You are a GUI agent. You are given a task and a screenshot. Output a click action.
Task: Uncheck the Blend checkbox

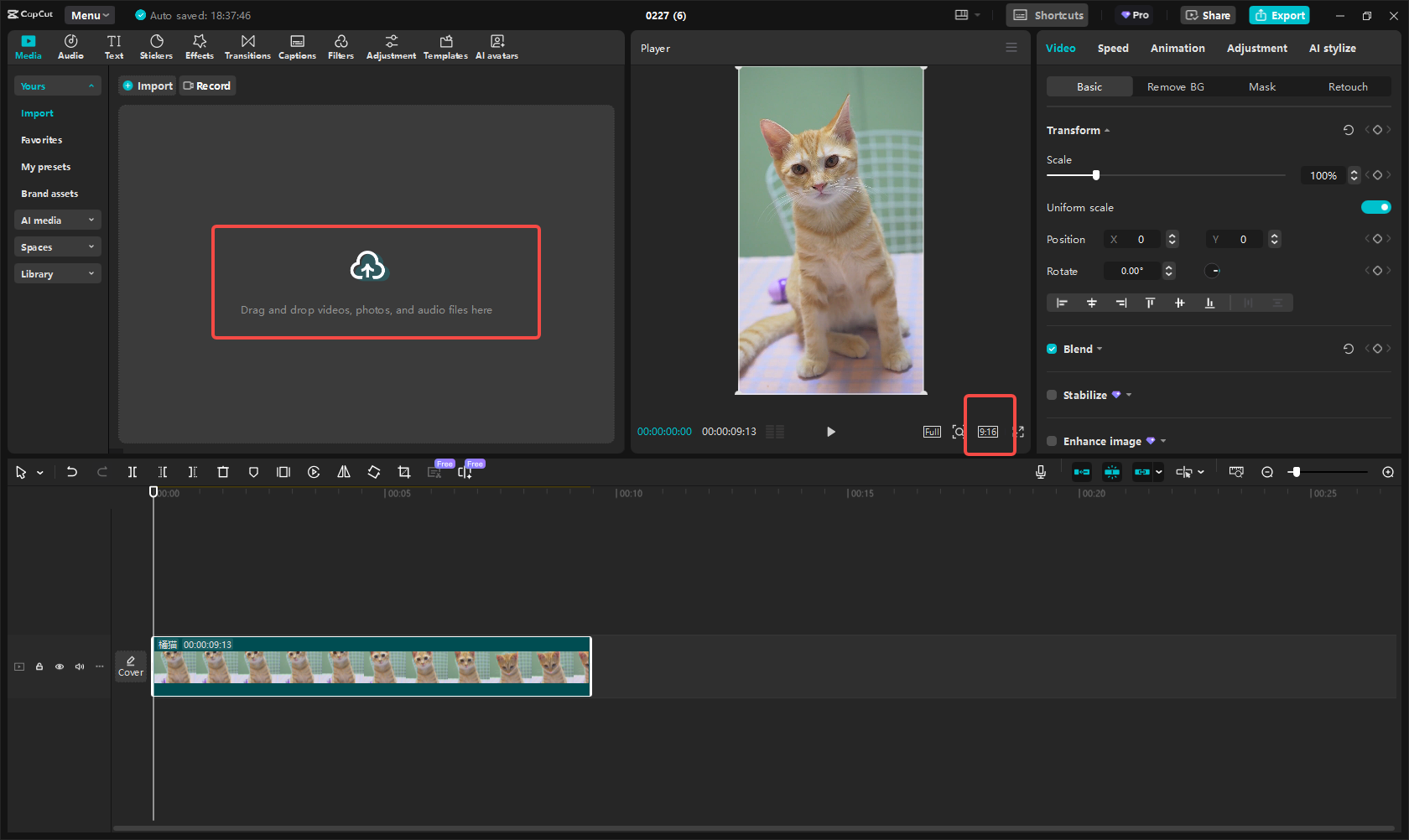pos(1052,349)
